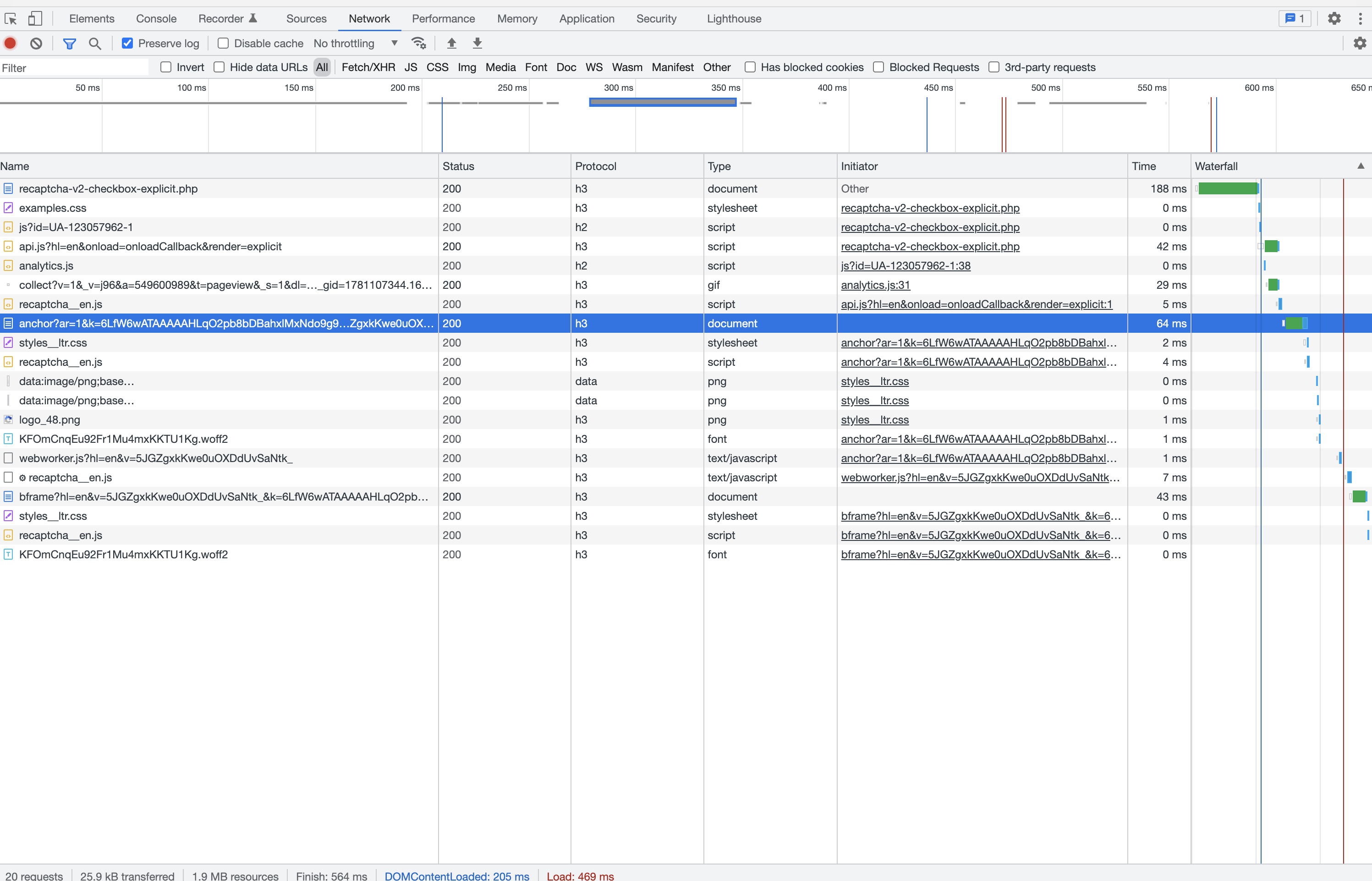The height and width of the screenshot is (881, 1372).
Task: Uncheck Preserve log
Action: coord(126,43)
